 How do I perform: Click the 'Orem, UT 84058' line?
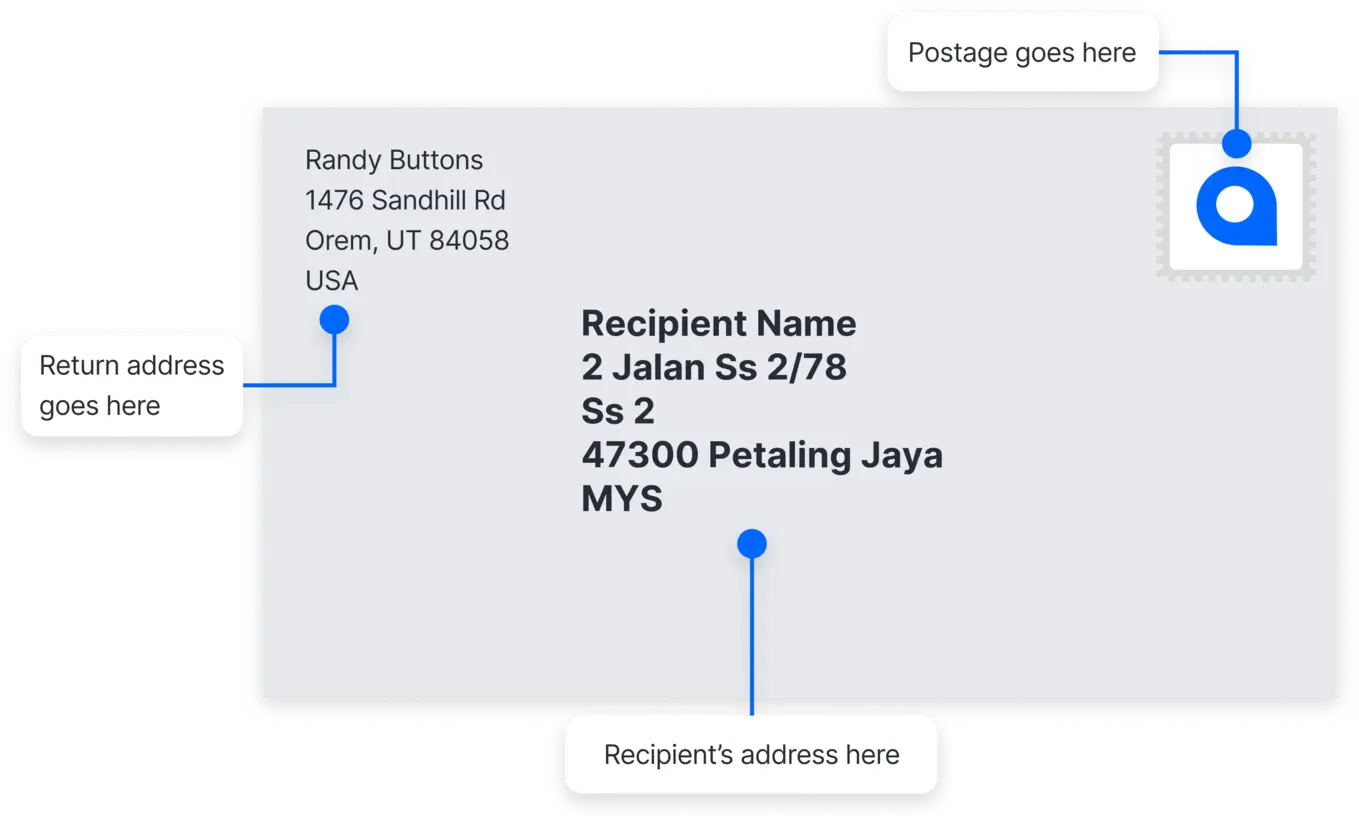407,240
